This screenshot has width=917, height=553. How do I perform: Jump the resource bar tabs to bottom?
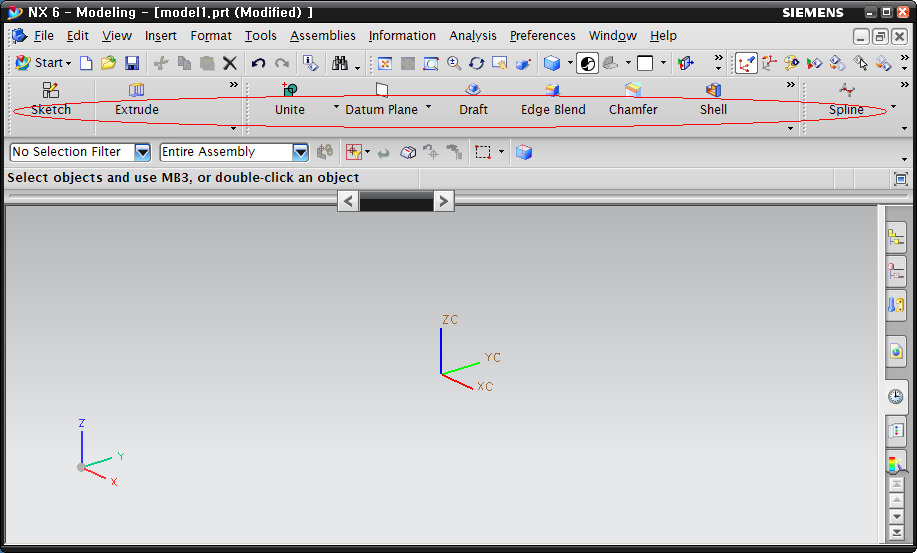(x=896, y=532)
